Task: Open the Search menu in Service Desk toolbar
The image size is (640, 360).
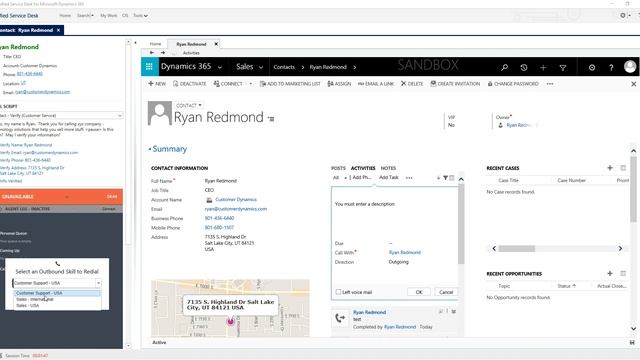Action: (x=85, y=16)
